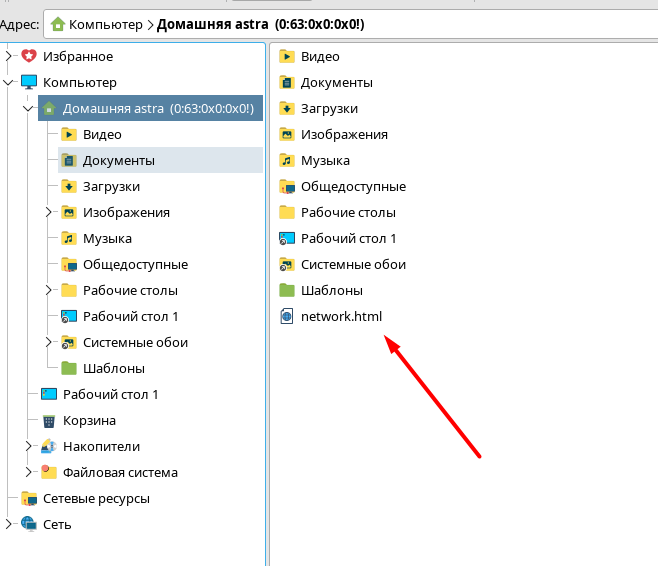Click the Сеть globe icon in the tree
The height and width of the screenshot is (566, 658).
[29, 524]
